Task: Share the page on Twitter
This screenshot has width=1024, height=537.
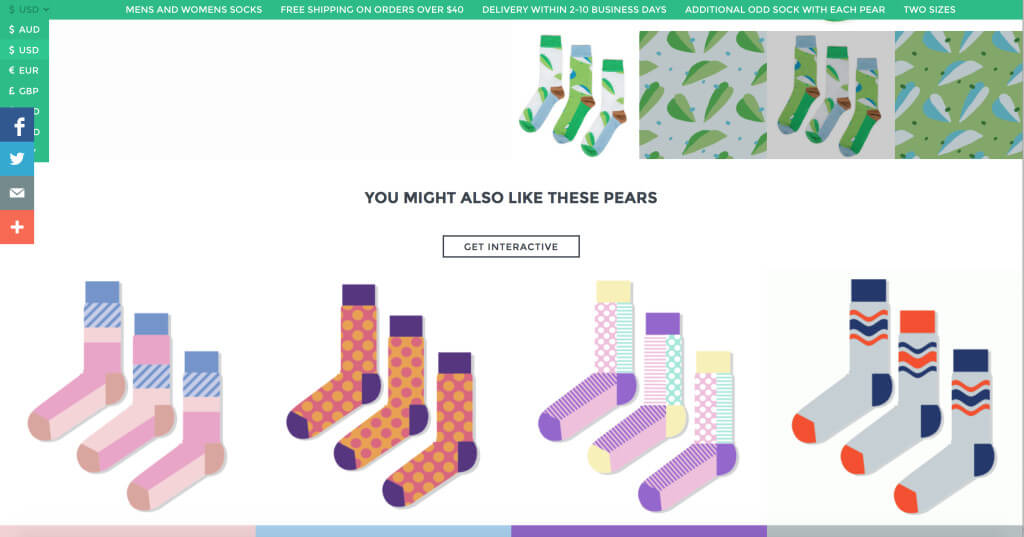Action: coord(17,159)
